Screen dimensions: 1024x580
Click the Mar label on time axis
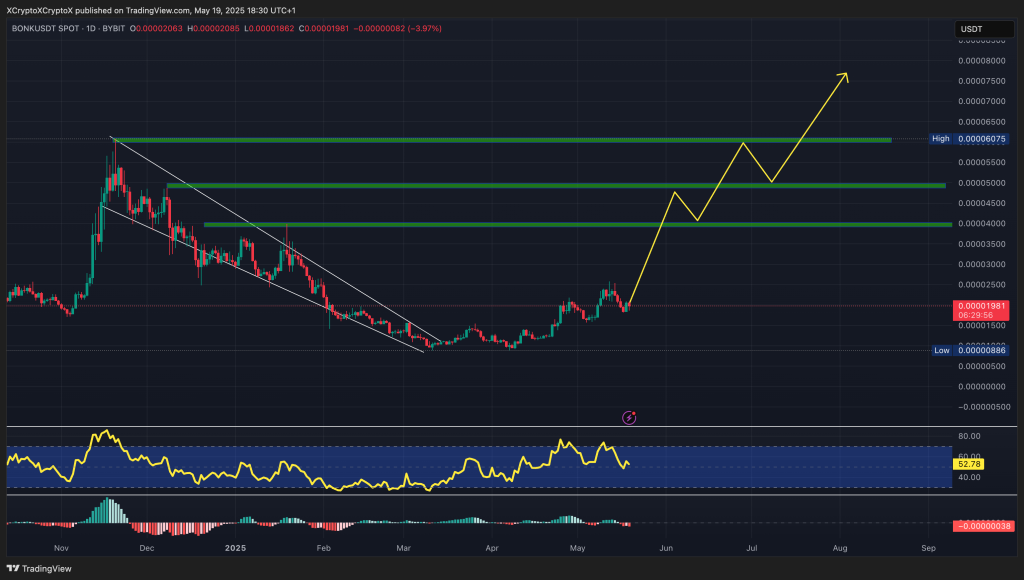(404, 548)
